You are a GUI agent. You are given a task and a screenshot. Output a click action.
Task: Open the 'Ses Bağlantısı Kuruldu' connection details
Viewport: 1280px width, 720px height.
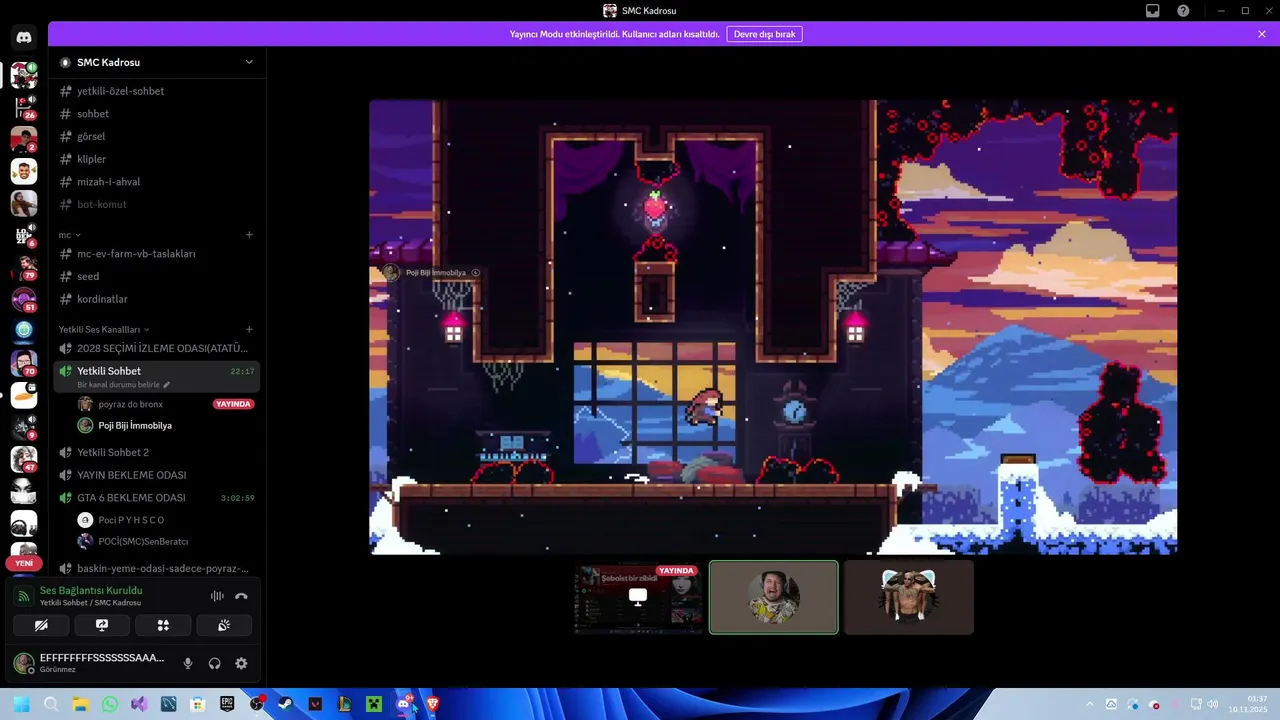pyautogui.click(x=91, y=591)
